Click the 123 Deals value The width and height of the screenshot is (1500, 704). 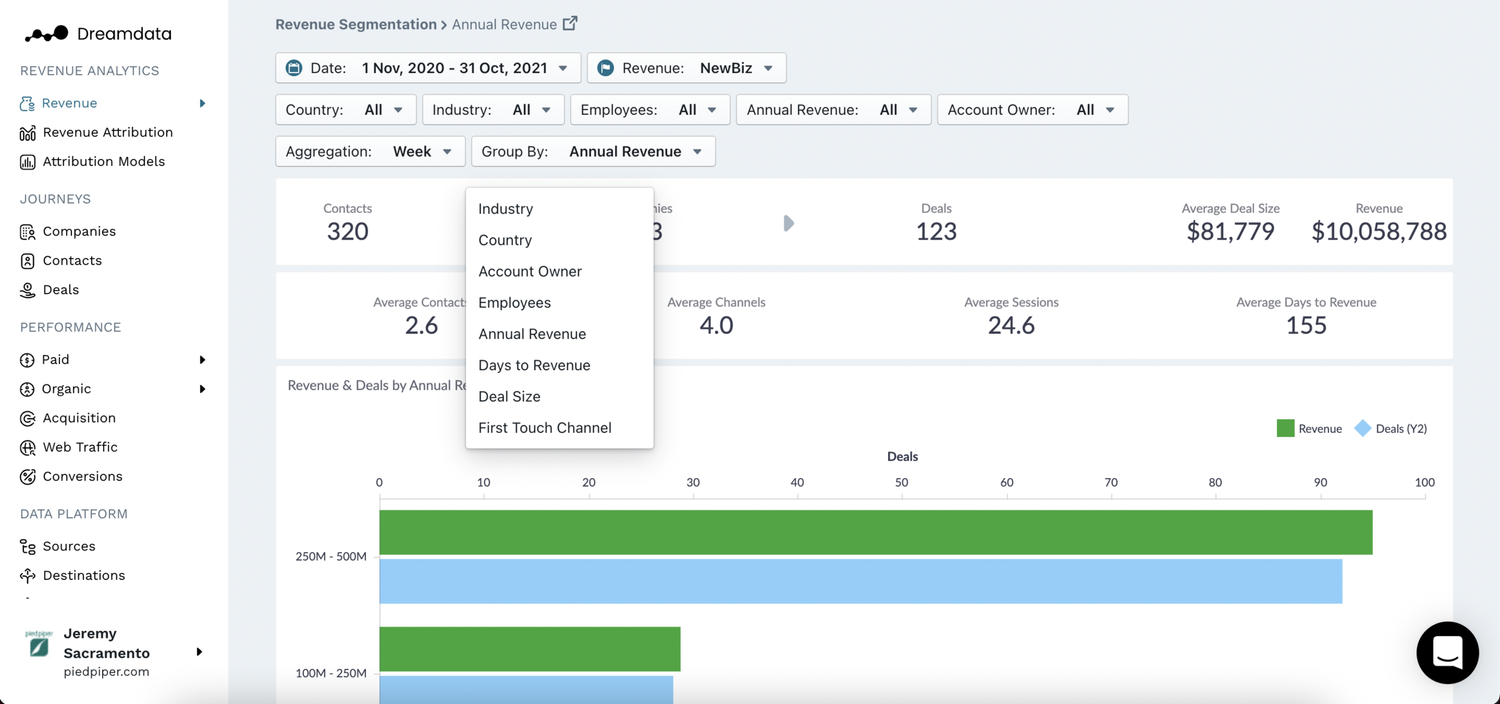936,232
